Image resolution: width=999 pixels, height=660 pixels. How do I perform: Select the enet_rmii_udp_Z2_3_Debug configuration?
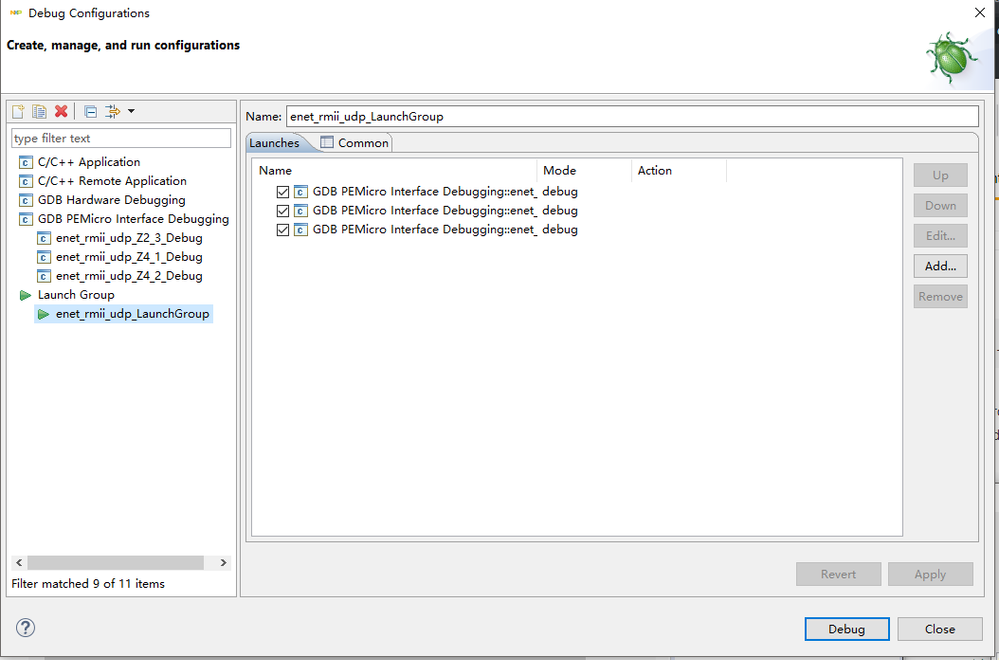(129, 238)
